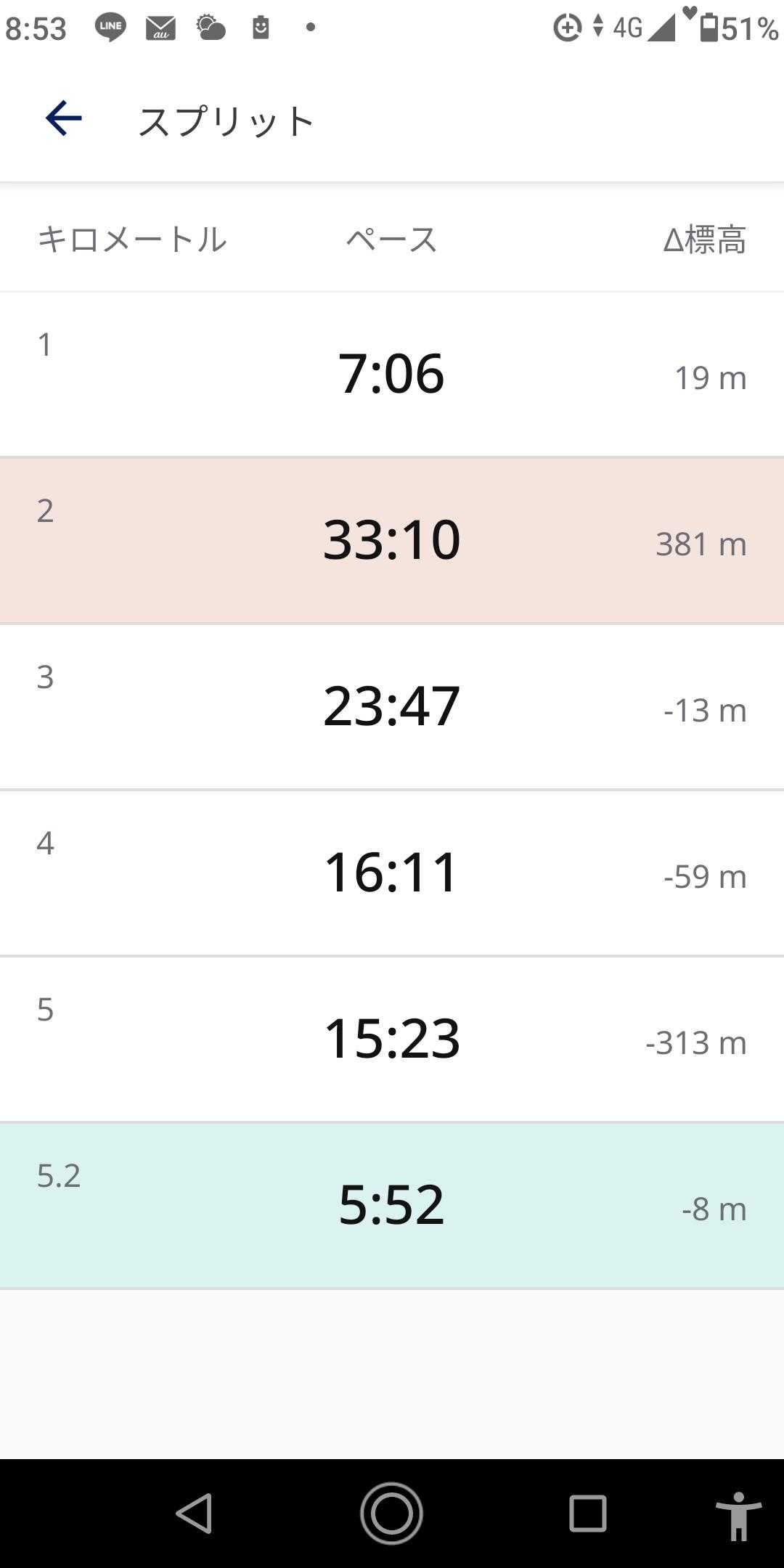The image size is (784, 1568).
Task: Tap the 16:11 pace split row
Action: pyautogui.click(x=392, y=873)
